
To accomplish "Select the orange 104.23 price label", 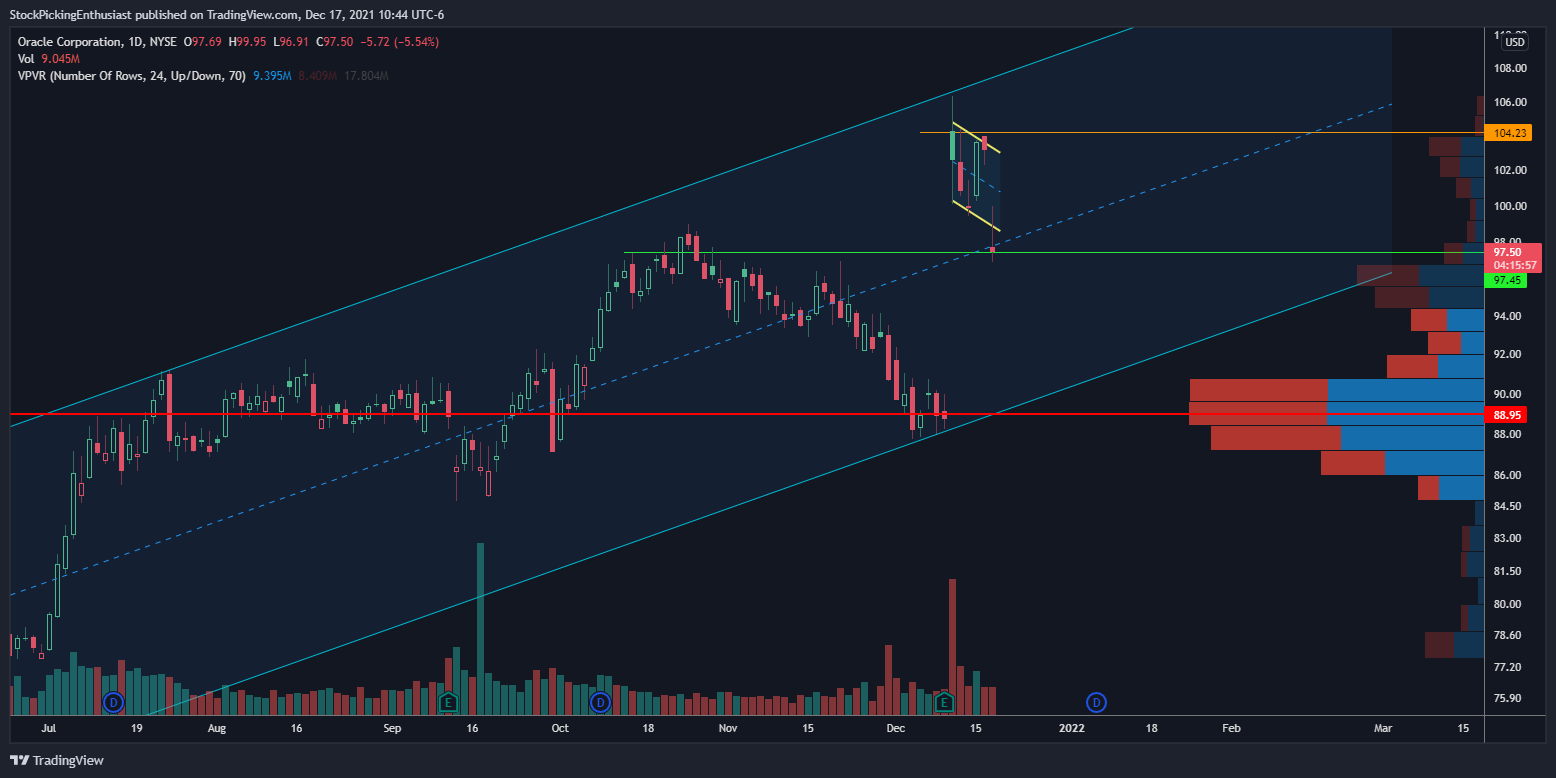I will coord(1508,133).
